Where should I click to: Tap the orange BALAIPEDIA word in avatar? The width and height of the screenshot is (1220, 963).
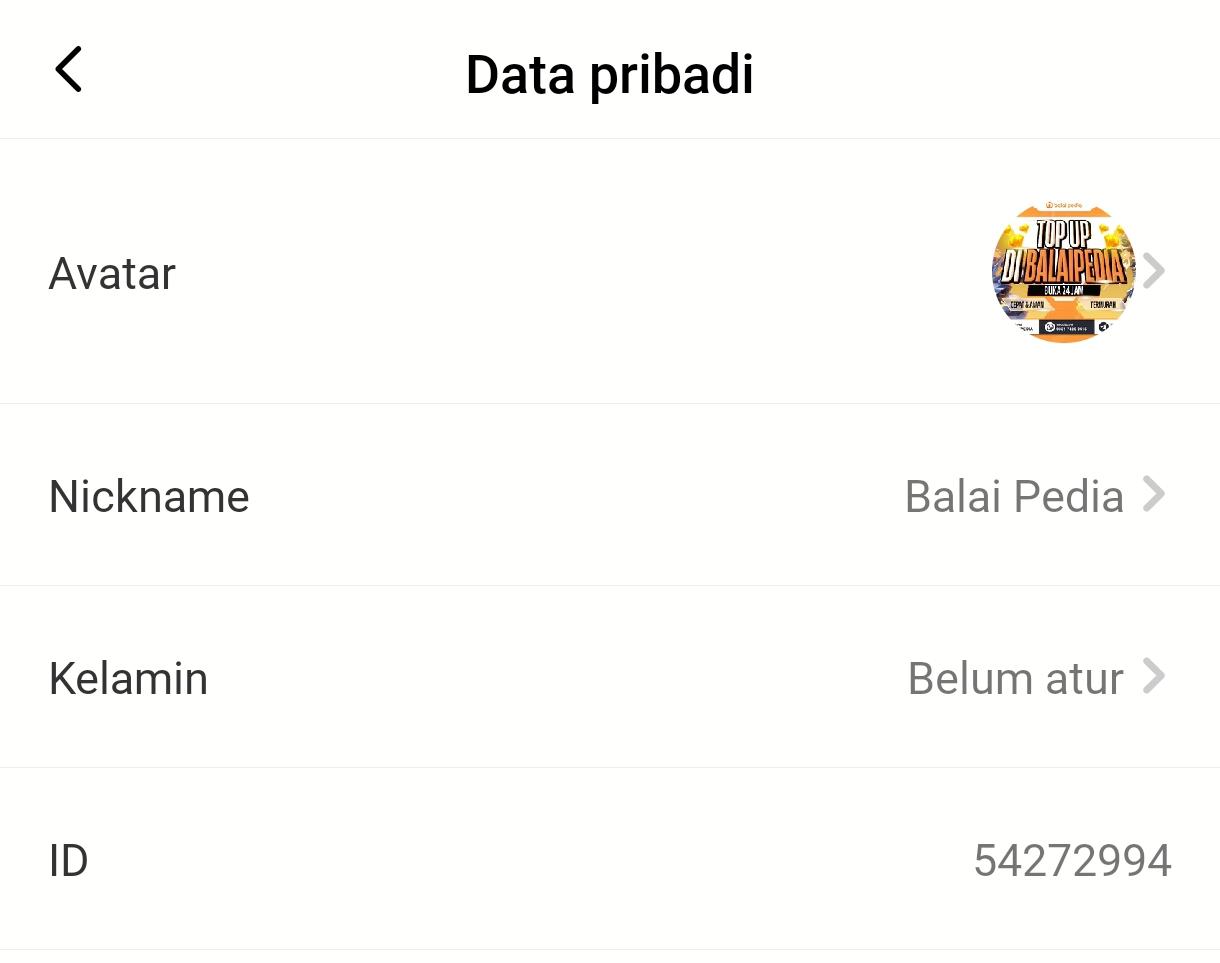coord(1075,267)
